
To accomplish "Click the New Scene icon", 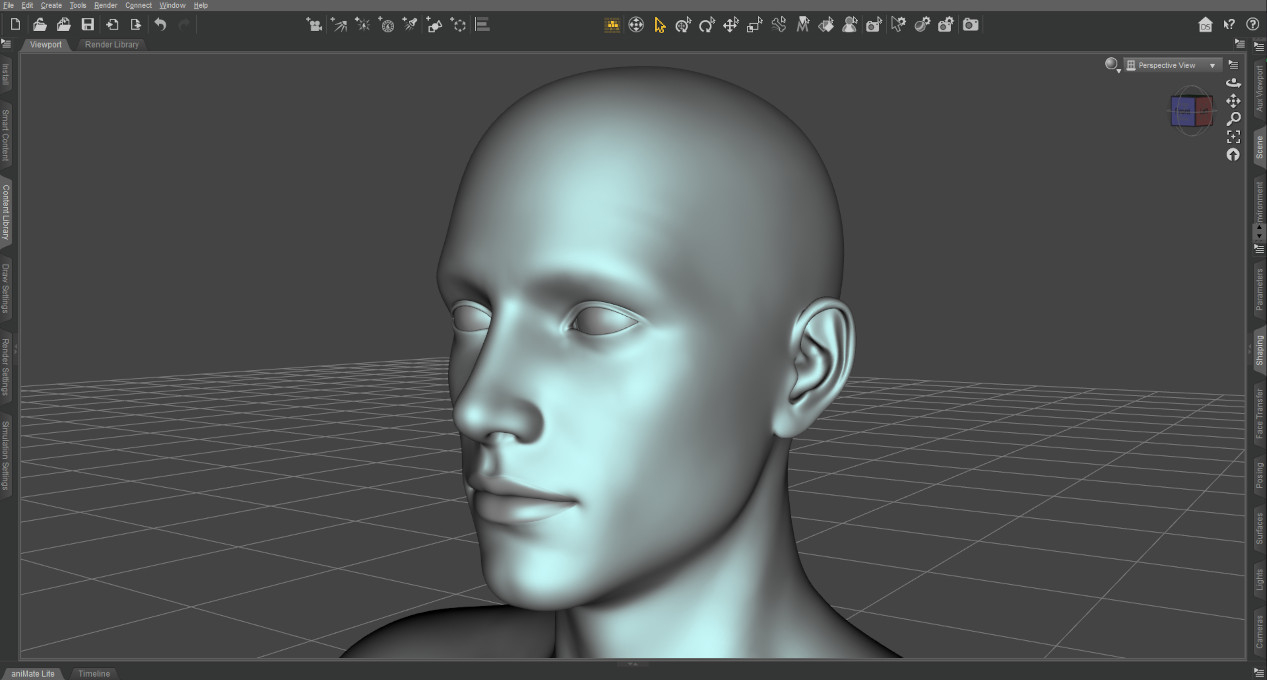I will tap(15, 25).
